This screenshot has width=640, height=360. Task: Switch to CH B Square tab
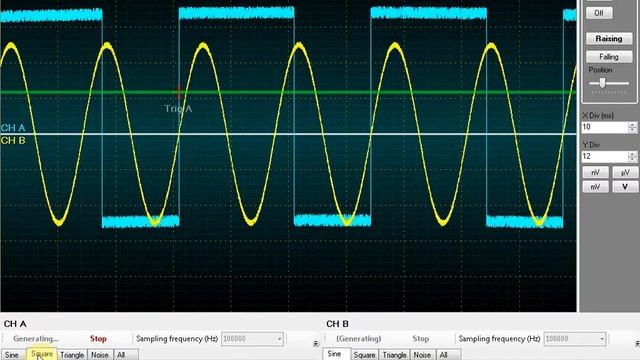coord(364,355)
